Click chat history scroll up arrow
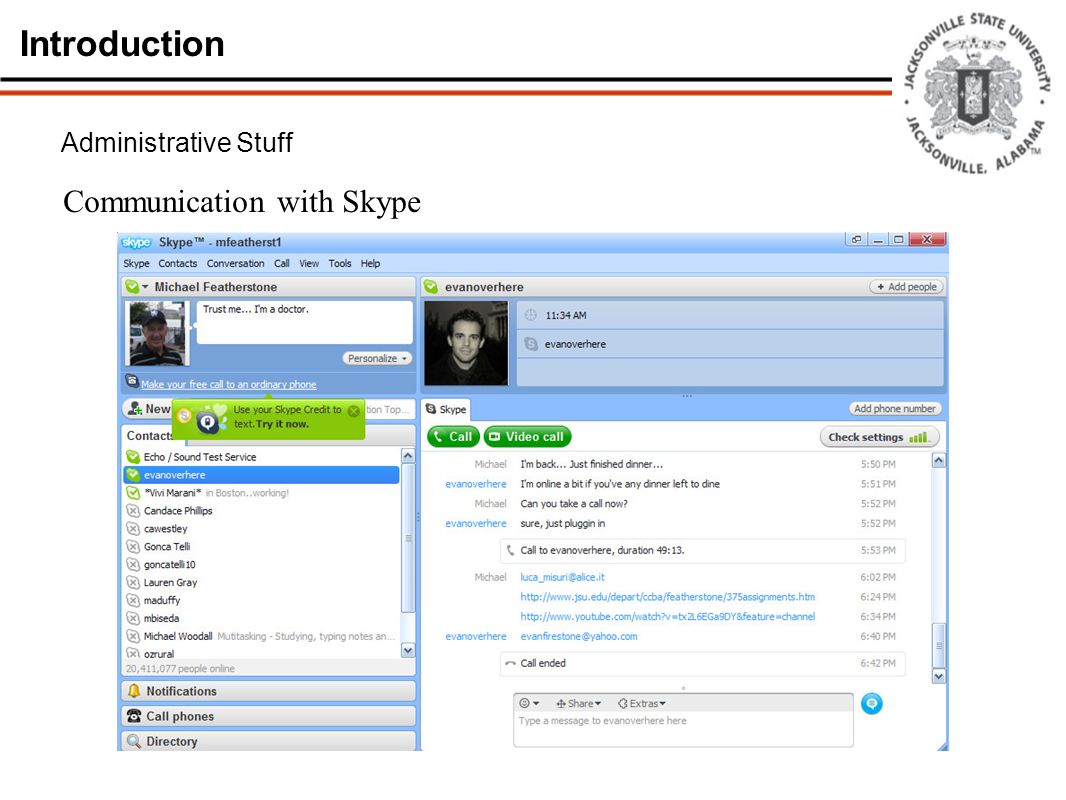Image resolution: width=1066 pixels, height=800 pixels. click(938, 461)
